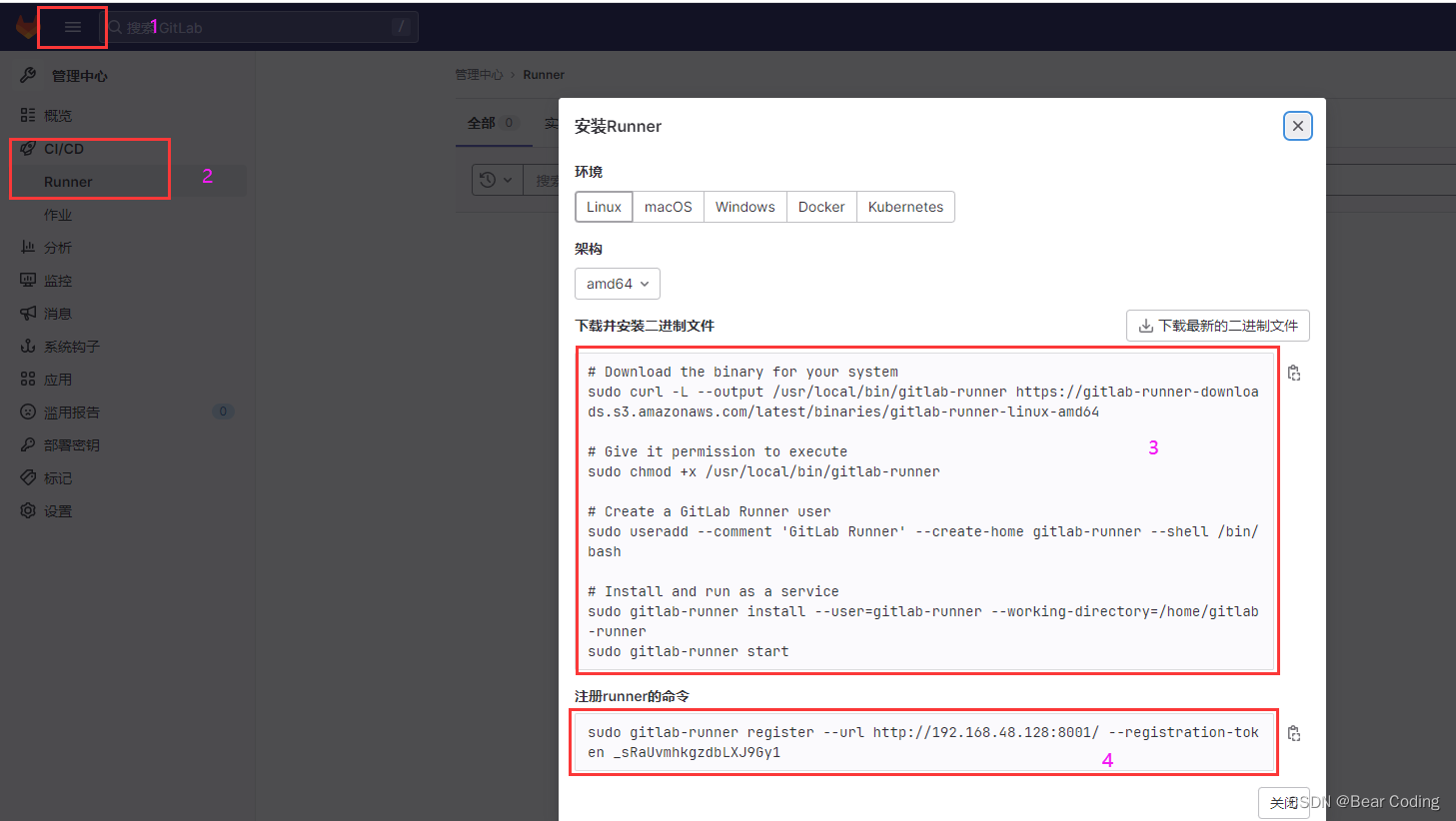Click the 下载最新的二进制文件 download button
Viewport: 1456px width, 821px height.
tap(1217, 326)
